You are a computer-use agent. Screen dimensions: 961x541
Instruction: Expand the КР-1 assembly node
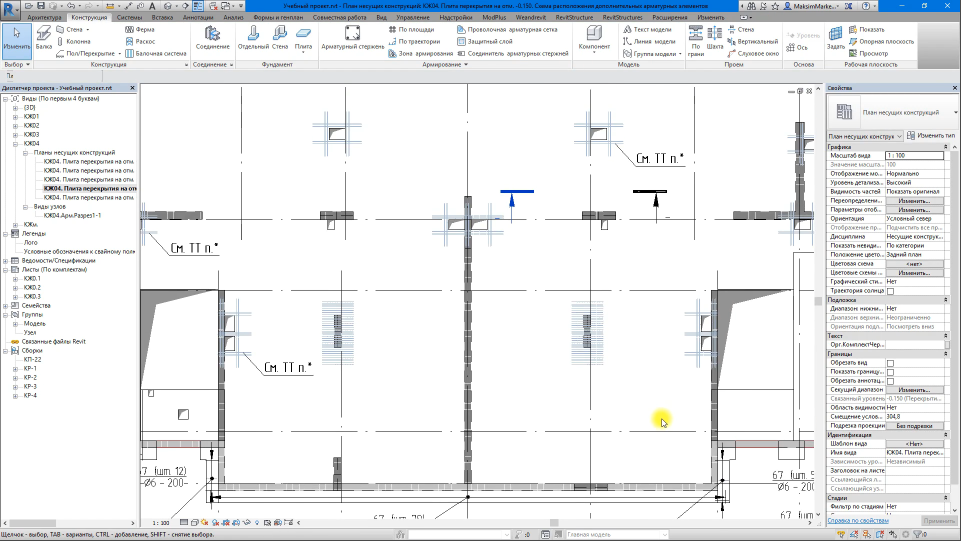pyautogui.click(x=15, y=369)
